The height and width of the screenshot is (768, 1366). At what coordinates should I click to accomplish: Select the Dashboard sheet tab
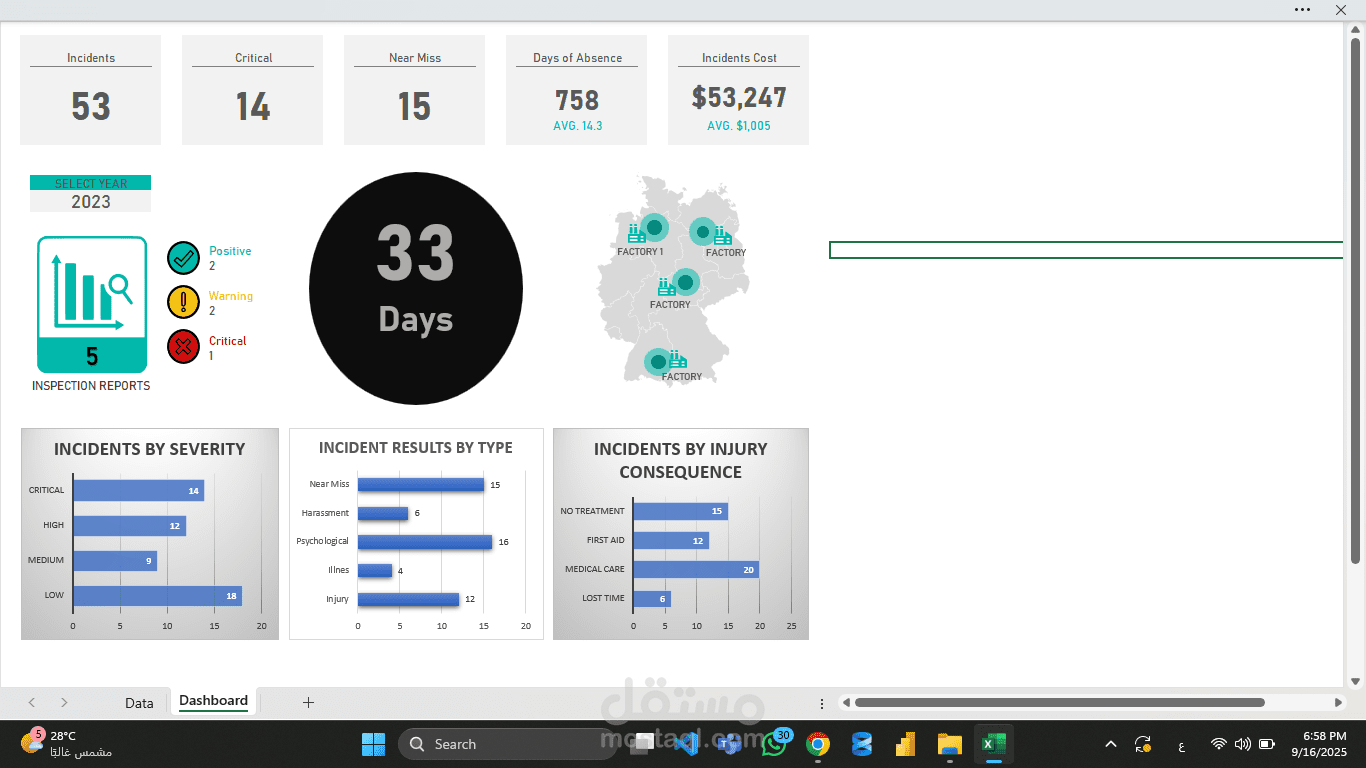[214, 701]
